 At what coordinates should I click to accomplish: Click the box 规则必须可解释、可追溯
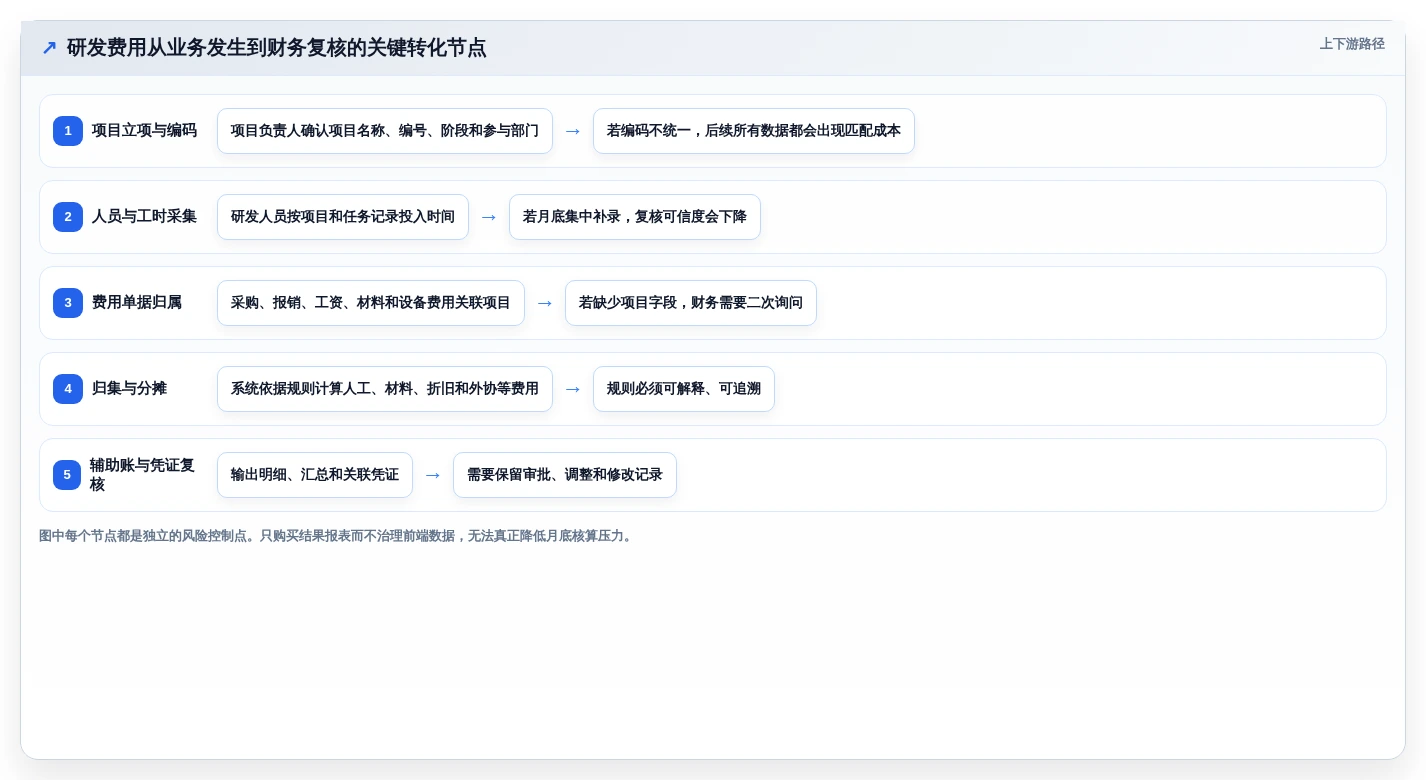(x=684, y=389)
